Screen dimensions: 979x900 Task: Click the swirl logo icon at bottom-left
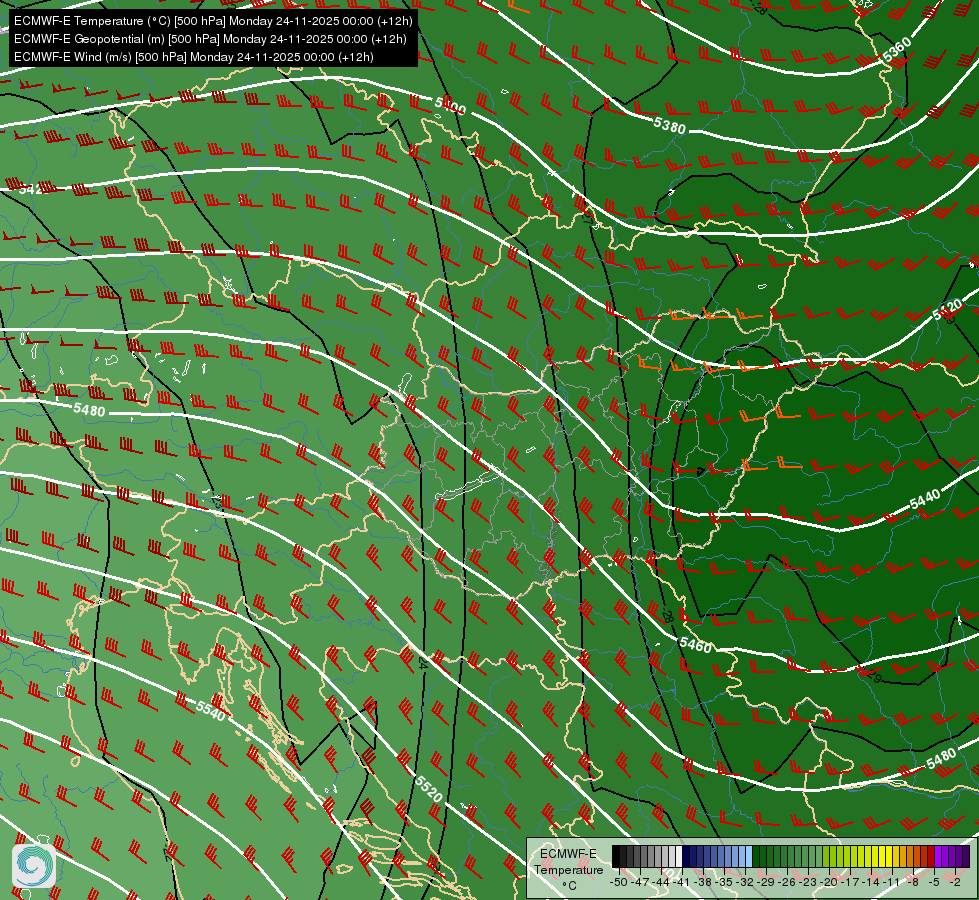coord(34,866)
